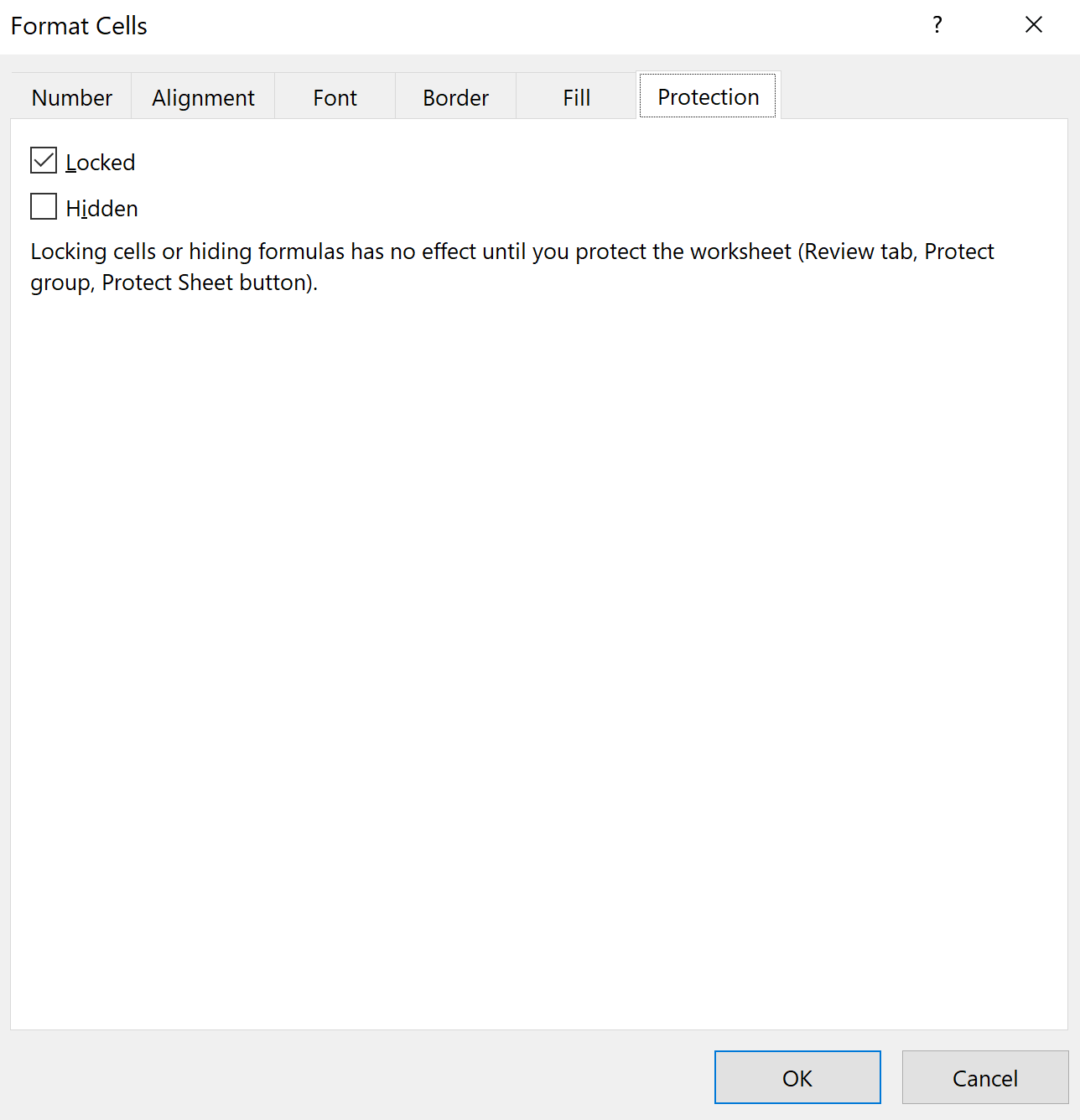This screenshot has width=1080, height=1120.
Task: Click the Protection tab
Action: pos(708,97)
